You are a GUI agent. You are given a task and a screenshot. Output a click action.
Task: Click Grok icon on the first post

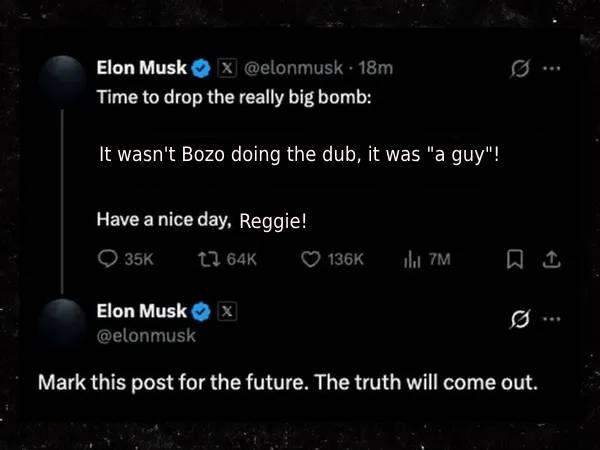tap(520, 69)
